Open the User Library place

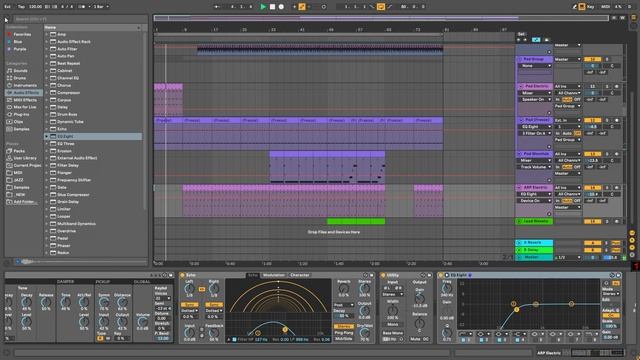(x=25, y=158)
